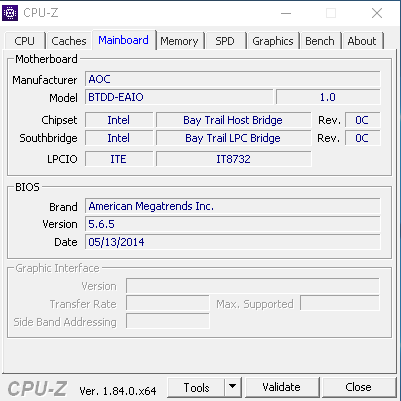Image resolution: width=401 pixels, height=401 pixels.
Task: Open the Bench tab
Action: click(320, 41)
